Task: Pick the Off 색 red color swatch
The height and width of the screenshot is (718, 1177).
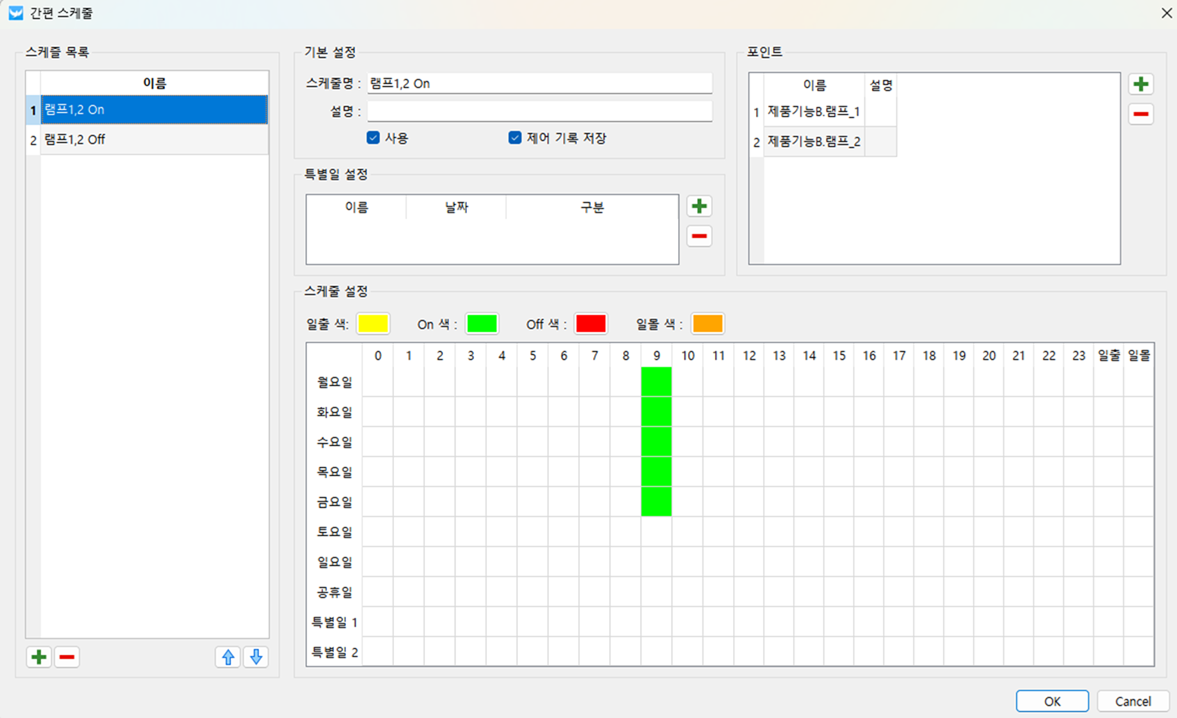Action: pos(591,324)
